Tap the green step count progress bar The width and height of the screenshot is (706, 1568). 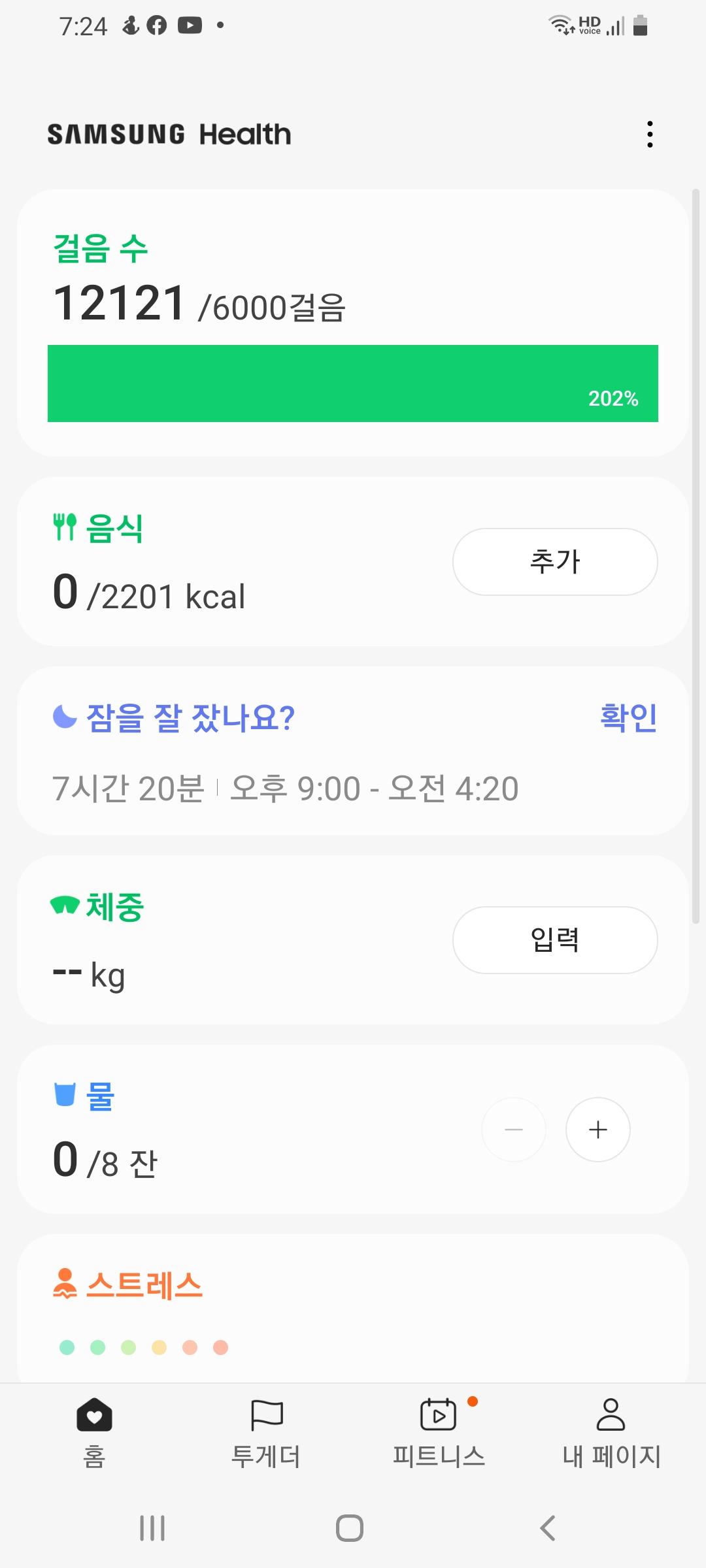click(353, 384)
